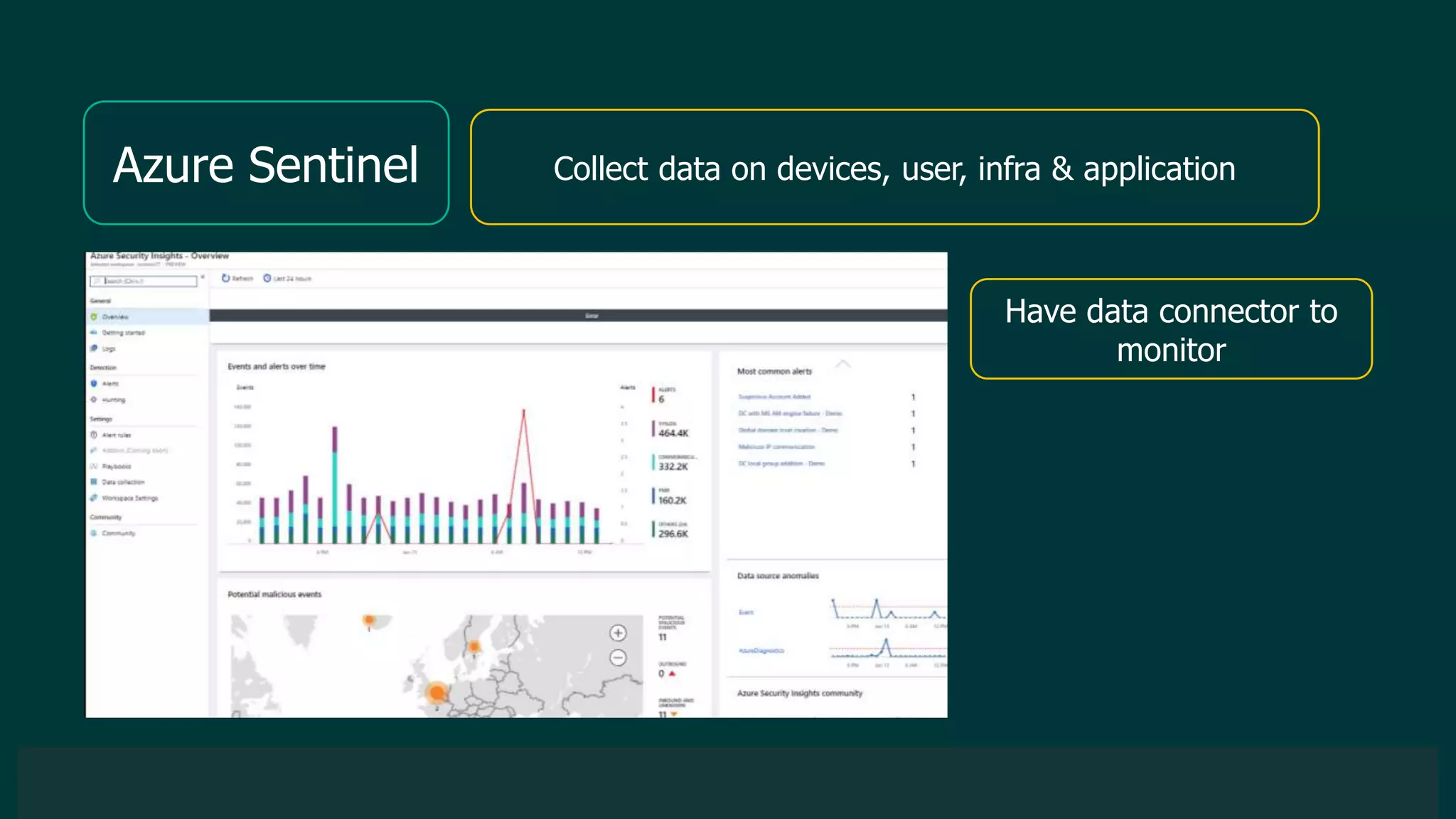Click the Have data connector to monitor box
This screenshot has width=1456, height=819.
coord(1171,329)
